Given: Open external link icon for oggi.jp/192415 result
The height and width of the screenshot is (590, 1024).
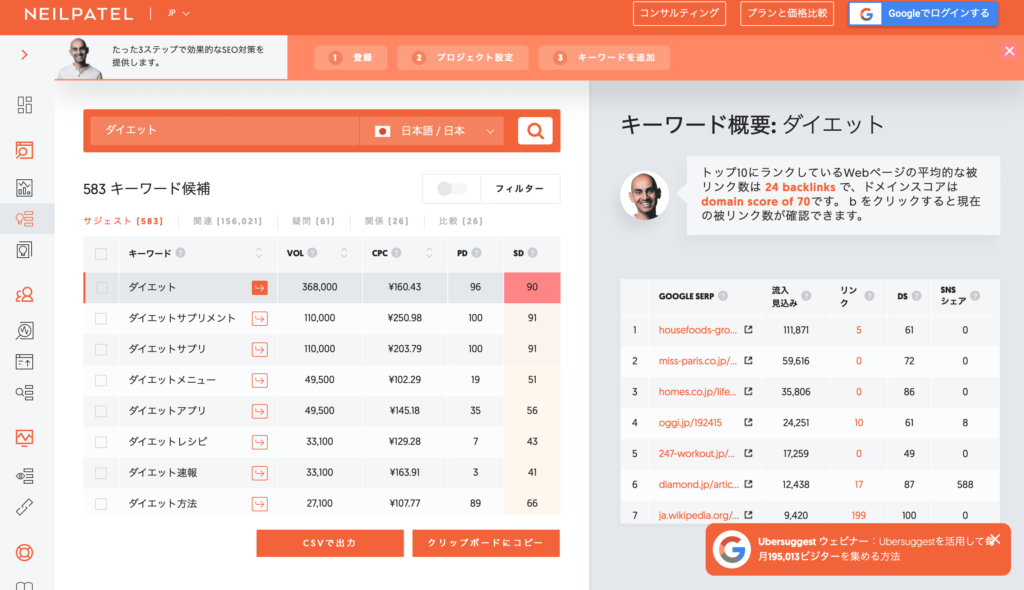Looking at the screenshot, I should tap(748, 423).
